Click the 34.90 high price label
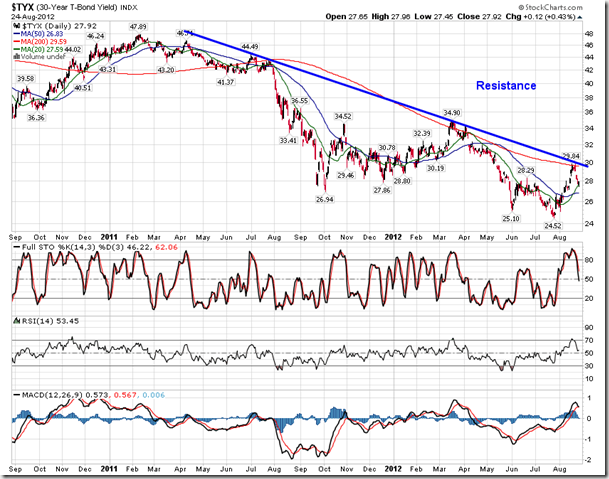 click(451, 113)
